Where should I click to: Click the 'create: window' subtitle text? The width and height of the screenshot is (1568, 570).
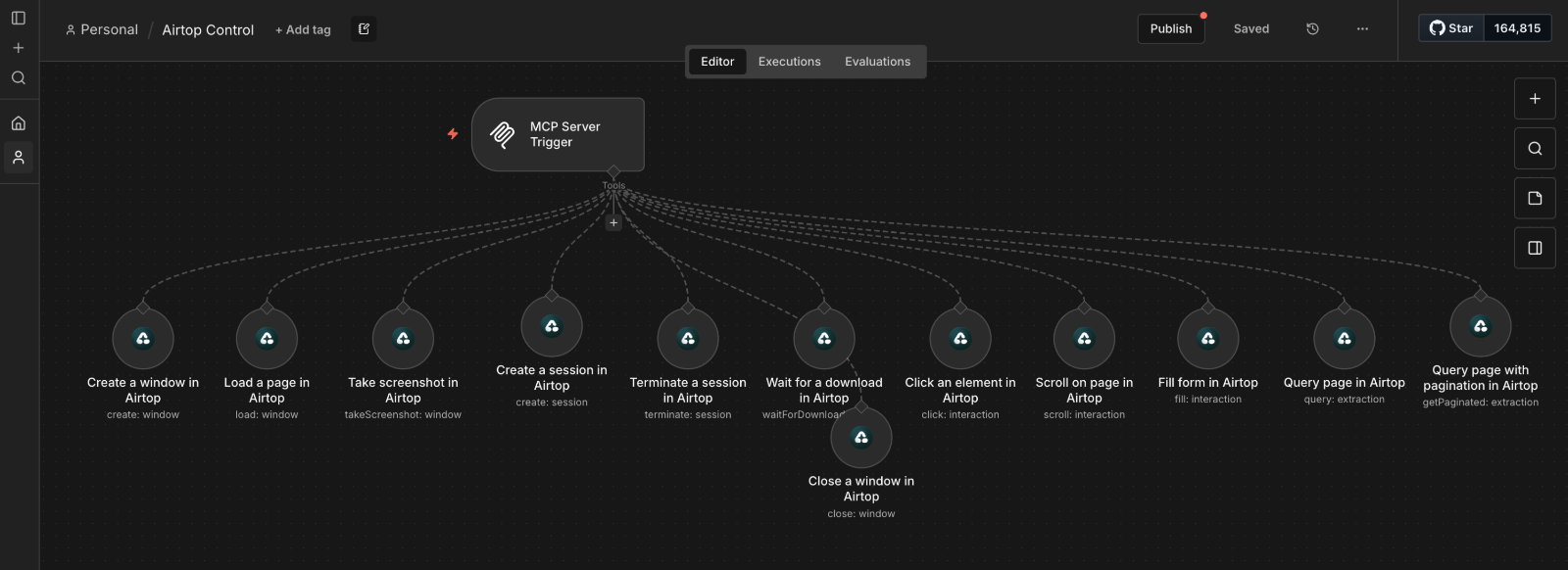[143, 415]
